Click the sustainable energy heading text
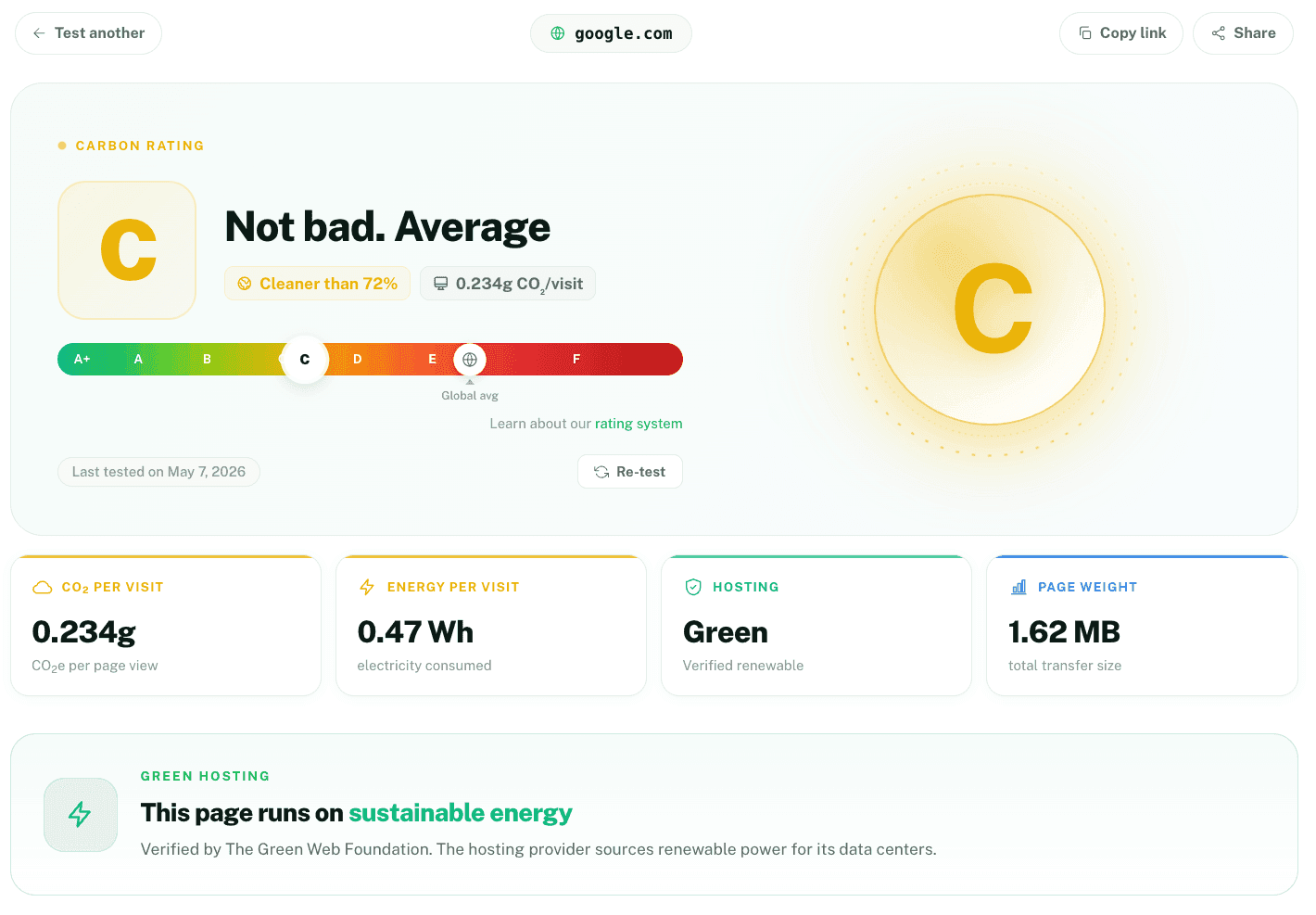The image size is (1316, 915). click(461, 813)
